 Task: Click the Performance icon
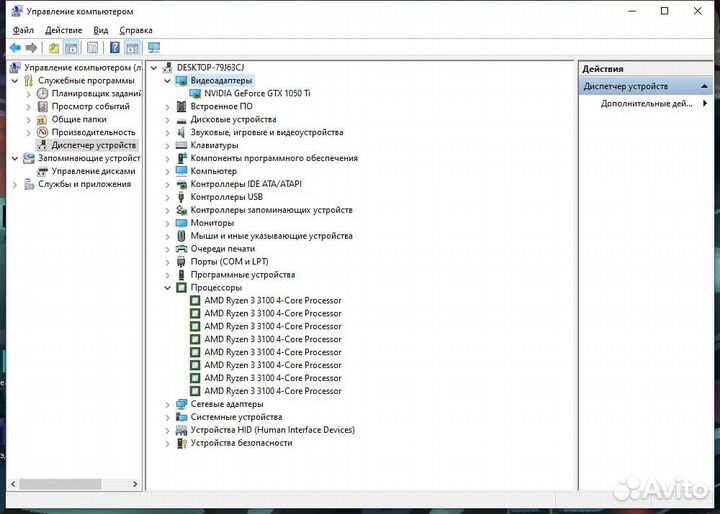point(42,132)
